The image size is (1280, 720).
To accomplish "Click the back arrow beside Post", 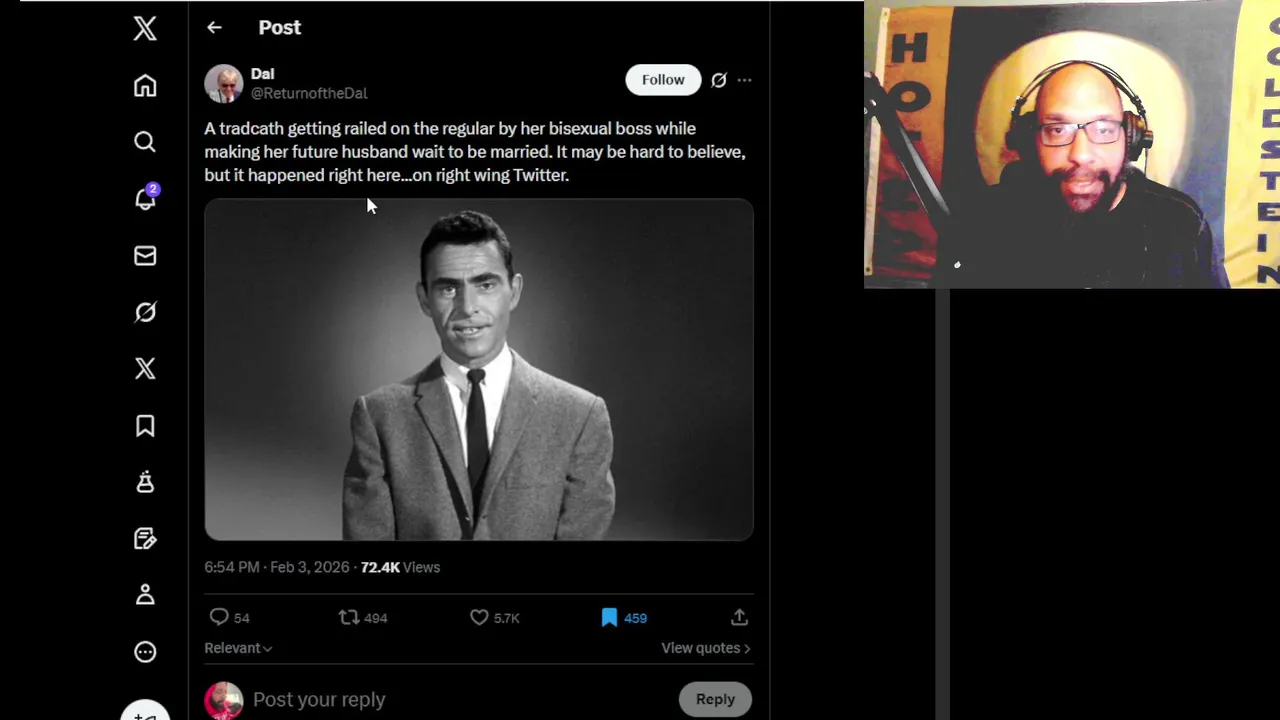I will coord(214,28).
